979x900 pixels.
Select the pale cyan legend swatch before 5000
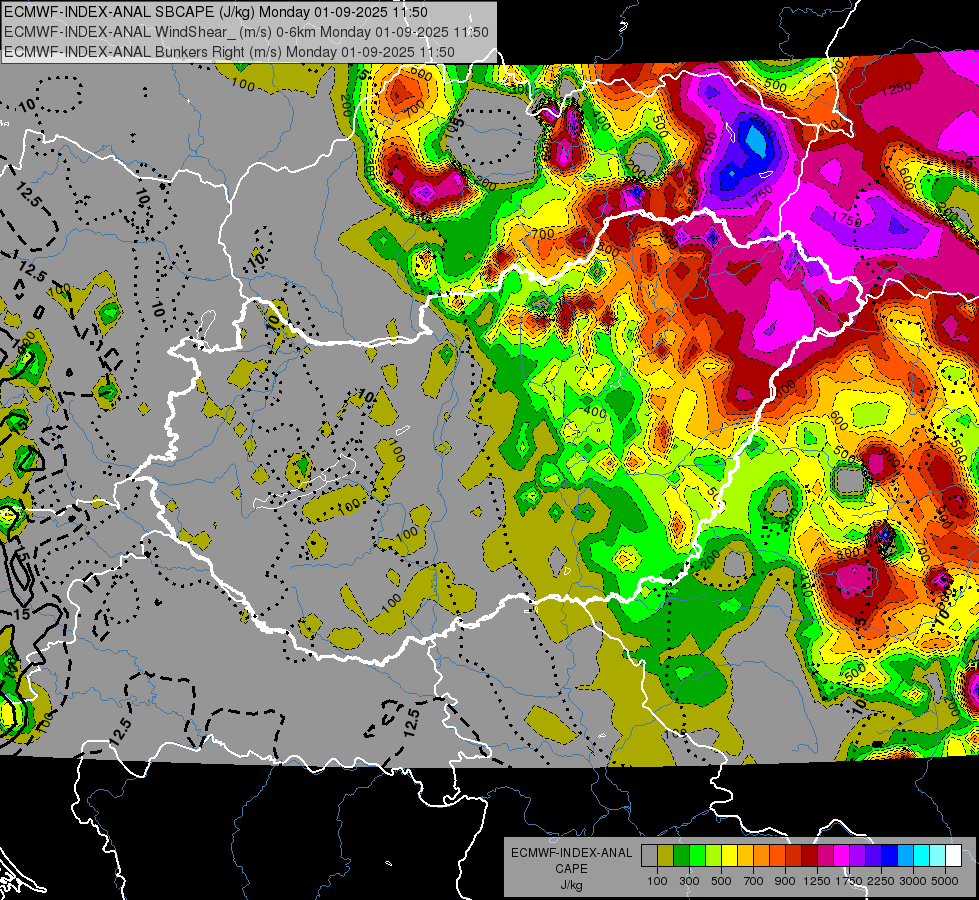938,855
